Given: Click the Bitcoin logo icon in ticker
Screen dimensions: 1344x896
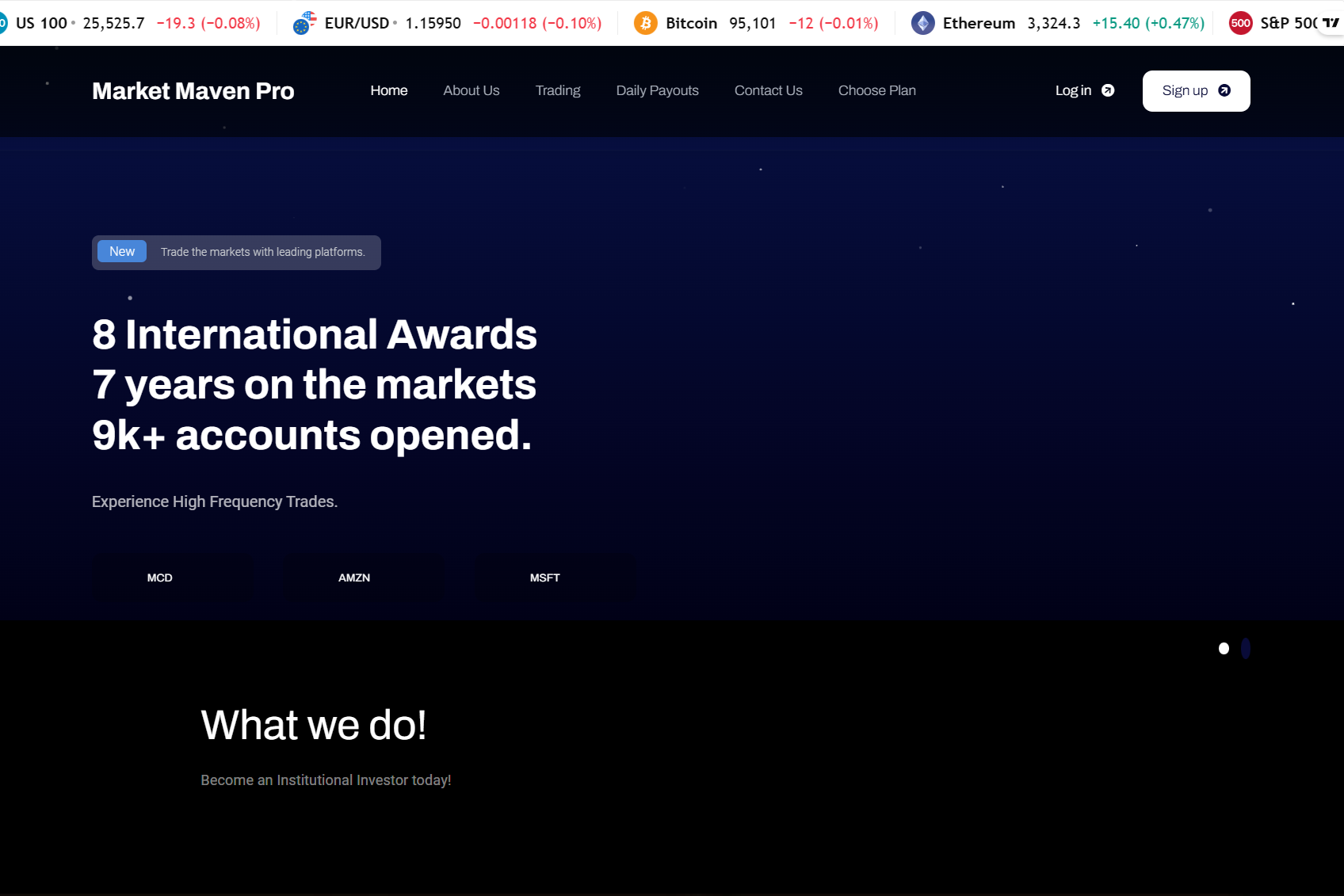Looking at the screenshot, I should 645,23.
